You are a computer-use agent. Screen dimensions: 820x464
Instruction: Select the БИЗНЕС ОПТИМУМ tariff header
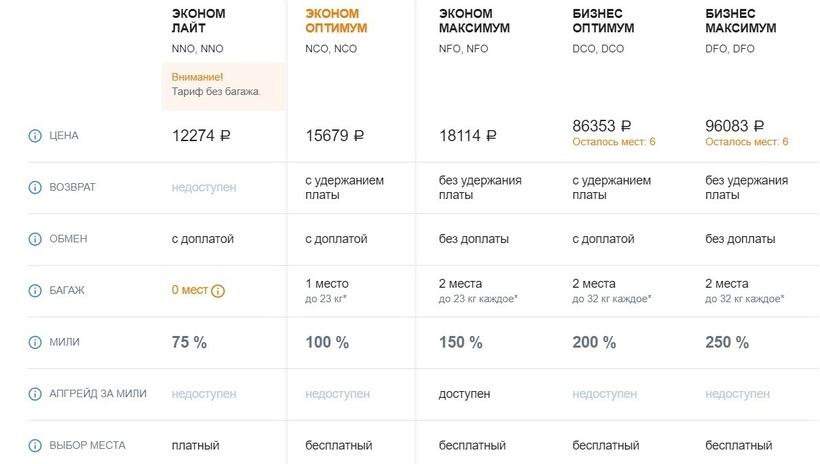pos(605,21)
